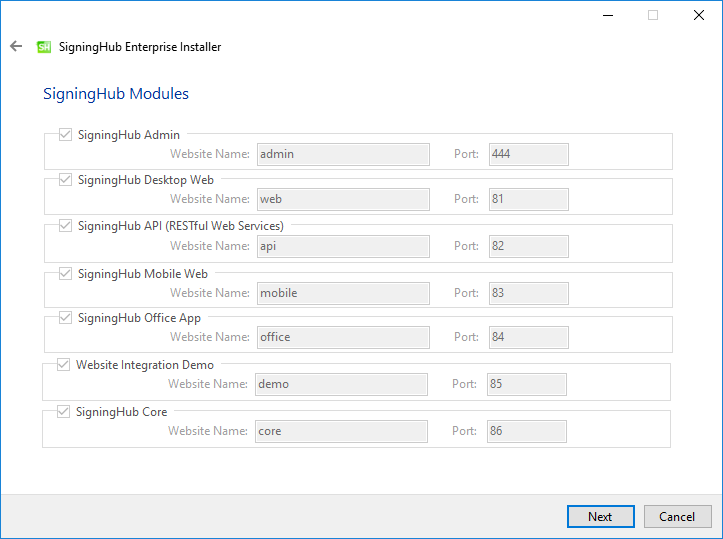Screen dimensions: 723x539
Task: Toggle the SigningHub API checkbox
Action: 65,226
